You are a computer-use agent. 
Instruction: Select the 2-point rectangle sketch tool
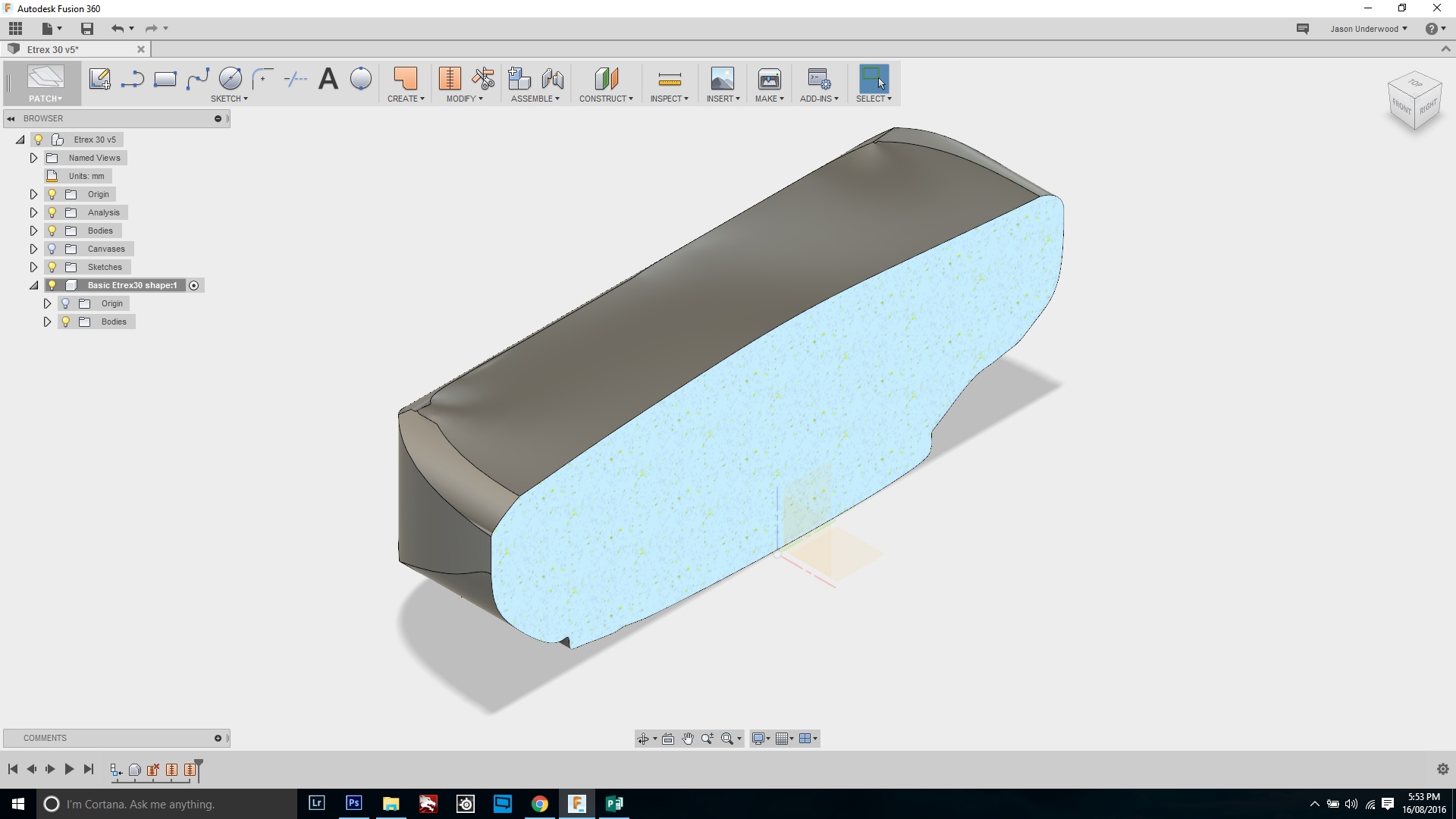(x=165, y=78)
